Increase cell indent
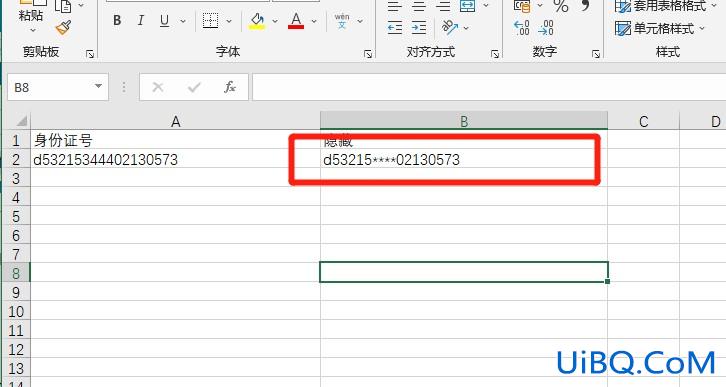The width and height of the screenshot is (726, 387). click(x=419, y=28)
